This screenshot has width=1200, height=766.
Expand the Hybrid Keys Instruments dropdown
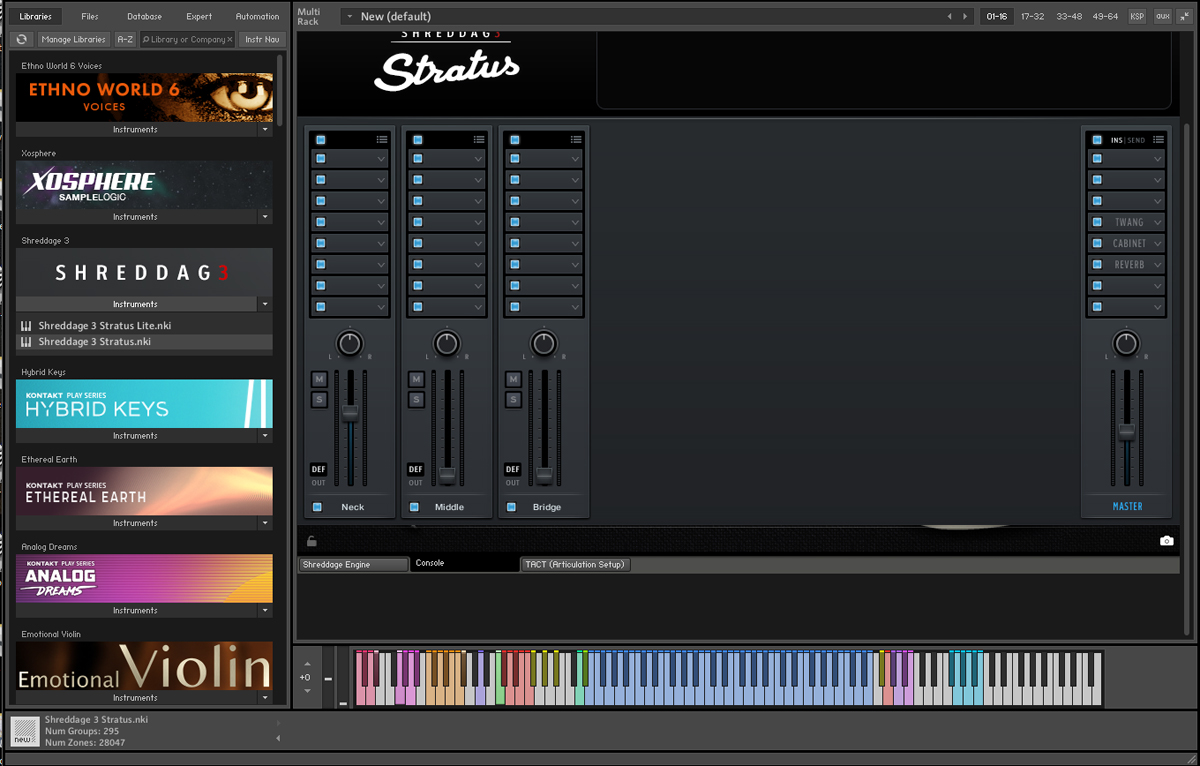tap(265, 436)
